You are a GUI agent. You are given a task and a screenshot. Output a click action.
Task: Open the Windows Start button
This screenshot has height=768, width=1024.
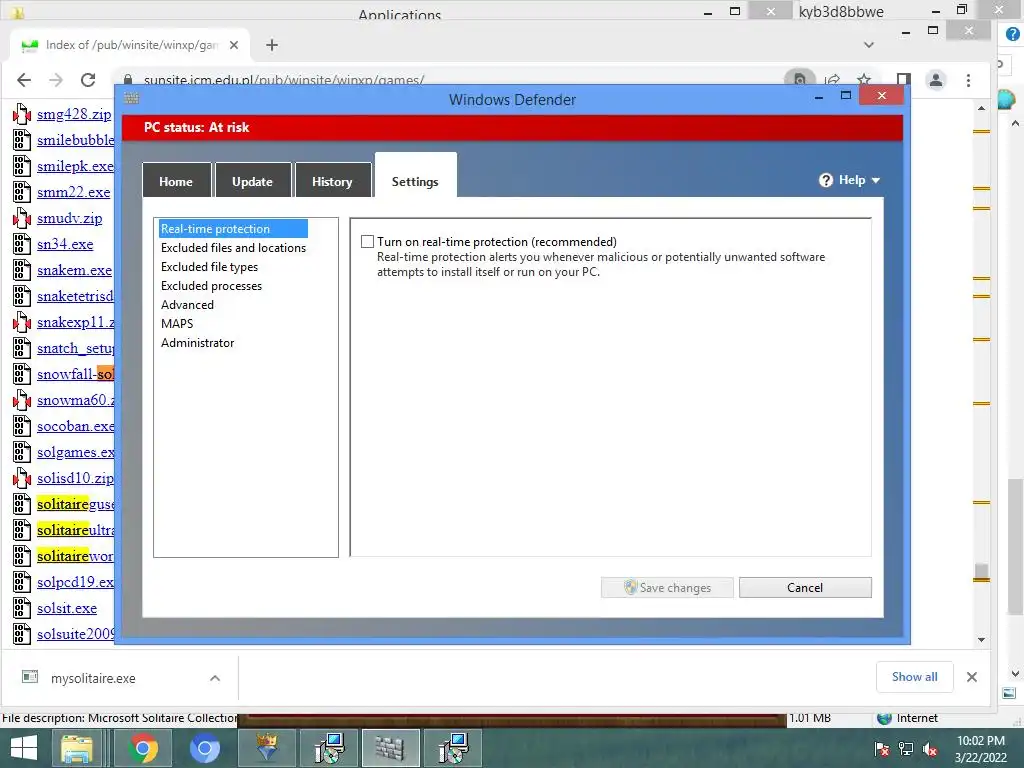(24, 748)
